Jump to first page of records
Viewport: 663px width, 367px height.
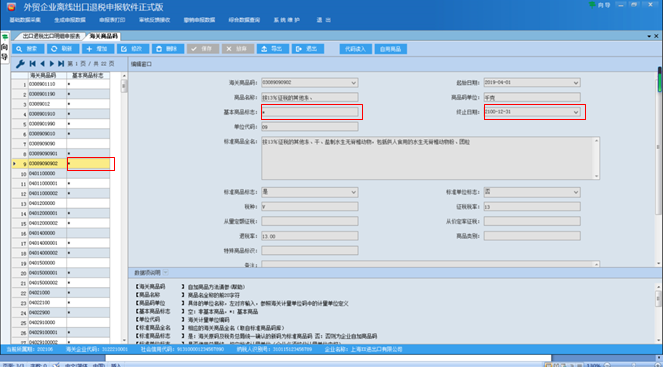33,64
